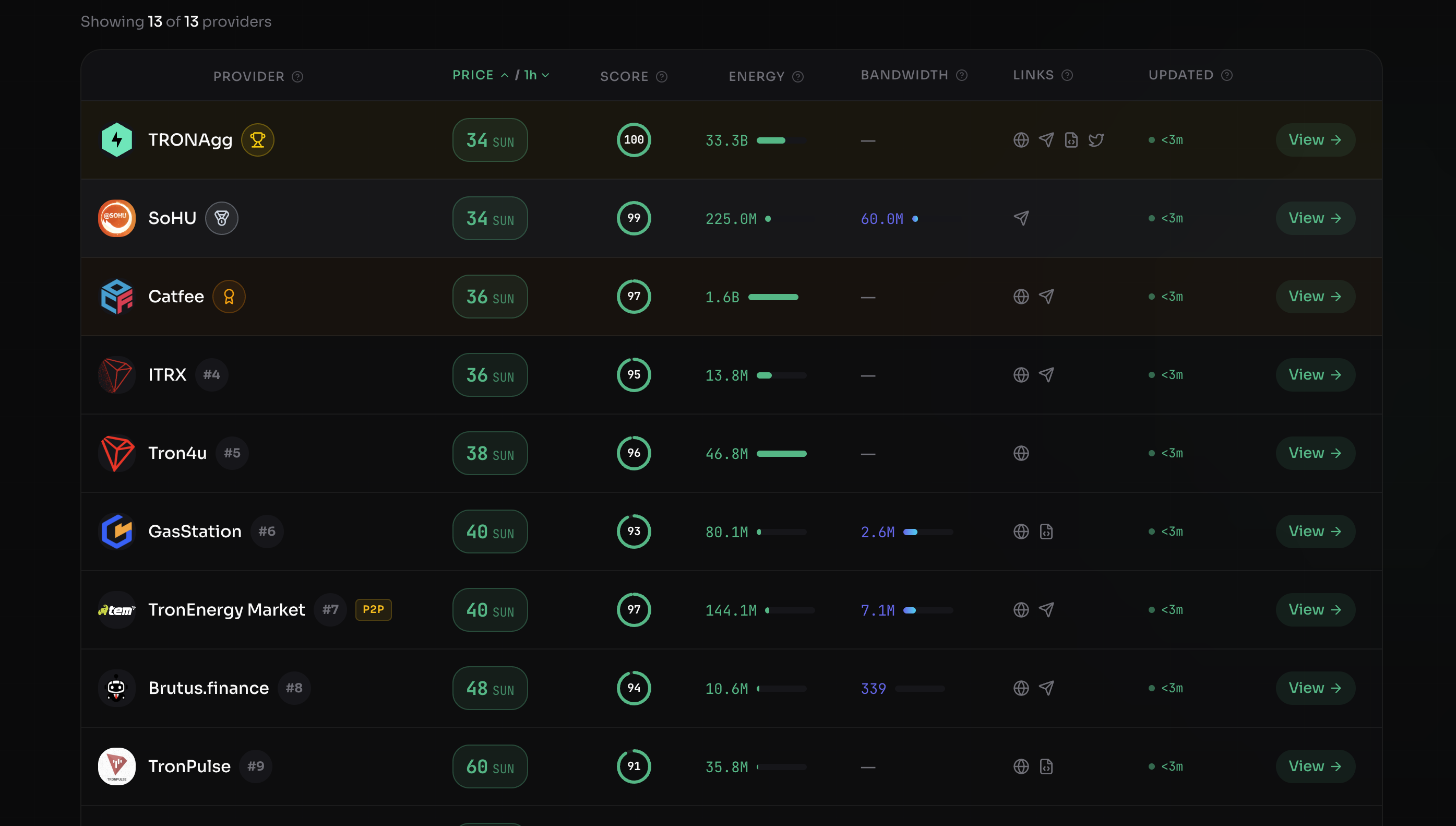View TronEnergy Market provider details

(1316, 609)
